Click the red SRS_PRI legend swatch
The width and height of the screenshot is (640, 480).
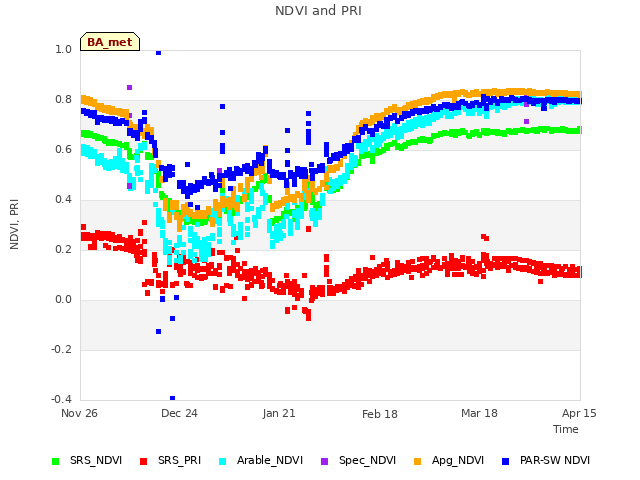[x=143, y=461]
